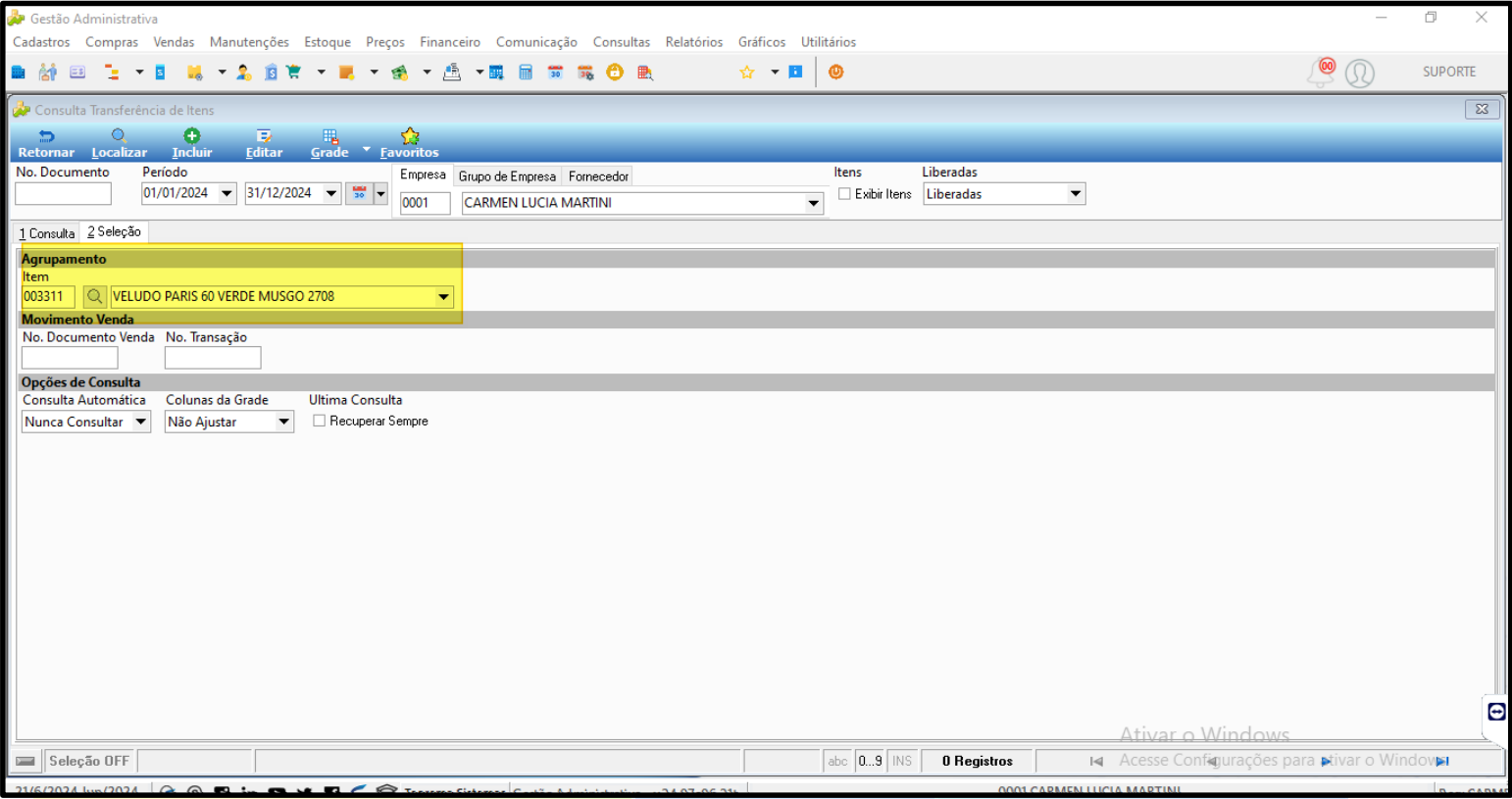Viewport: 1512px width, 799px height.
Task: Expand the arrow beside the period calendar icon
Action: (381, 193)
